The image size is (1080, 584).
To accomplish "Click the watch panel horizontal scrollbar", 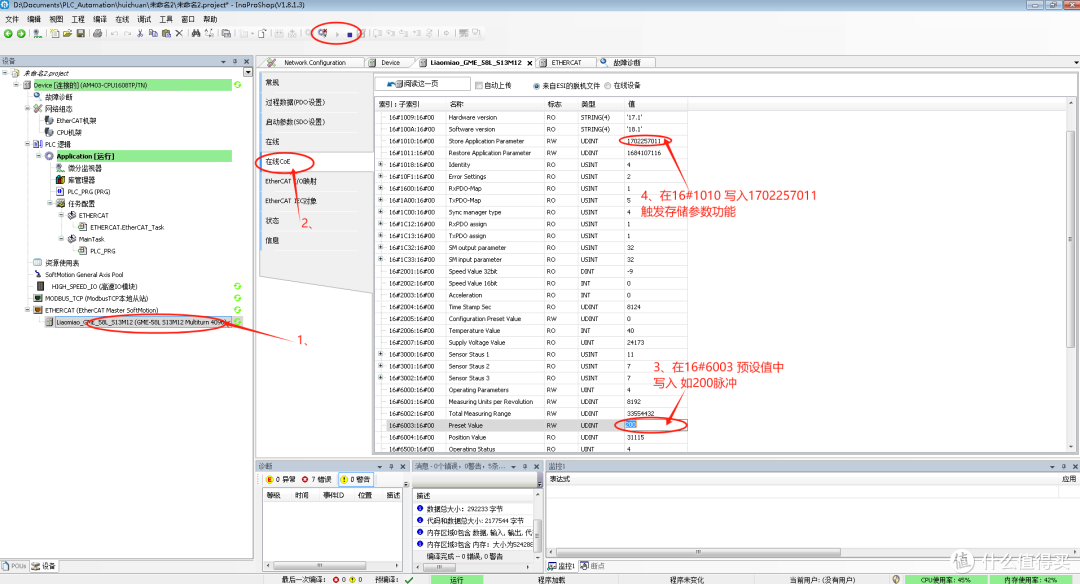I will click(698, 552).
